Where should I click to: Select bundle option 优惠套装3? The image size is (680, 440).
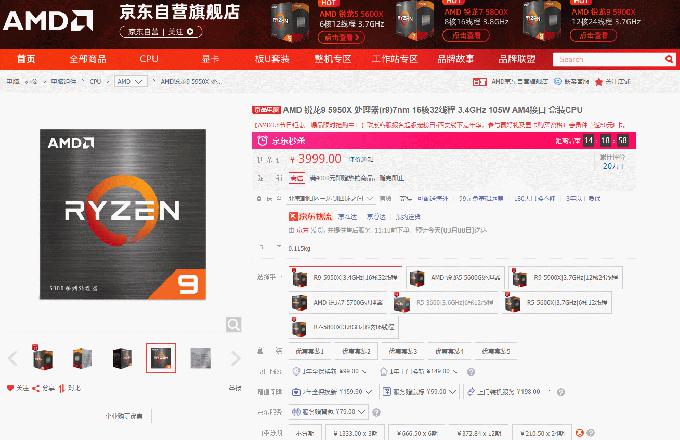(x=403, y=351)
